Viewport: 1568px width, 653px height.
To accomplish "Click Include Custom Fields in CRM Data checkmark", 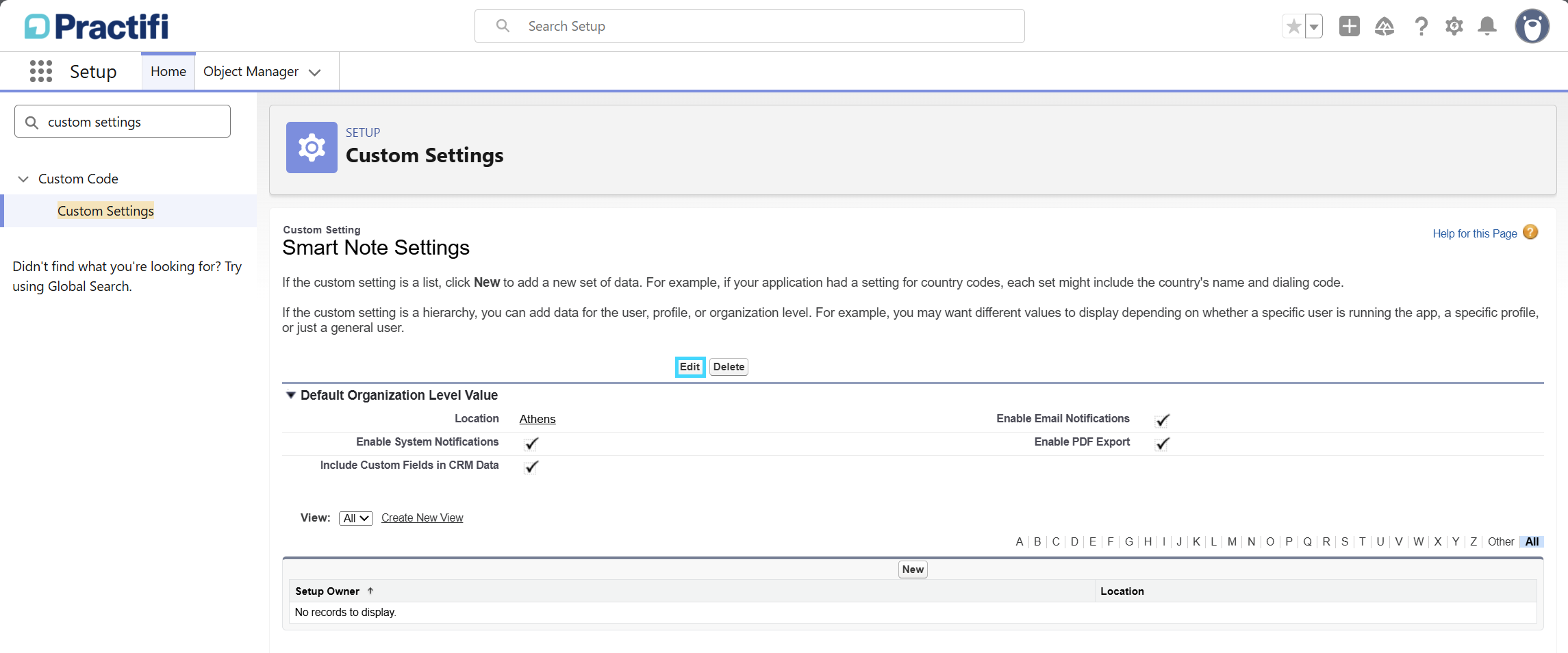I will [531, 466].
